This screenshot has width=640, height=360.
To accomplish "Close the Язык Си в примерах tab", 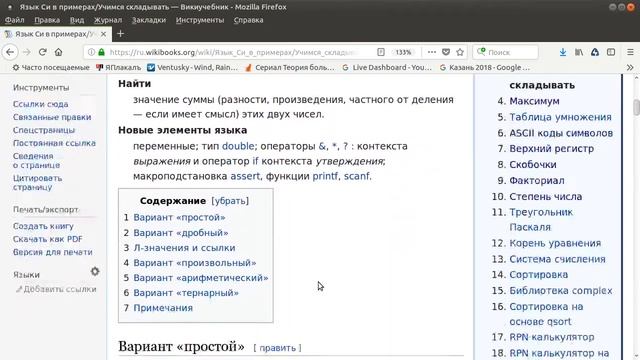I will click(x=103, y=34).
